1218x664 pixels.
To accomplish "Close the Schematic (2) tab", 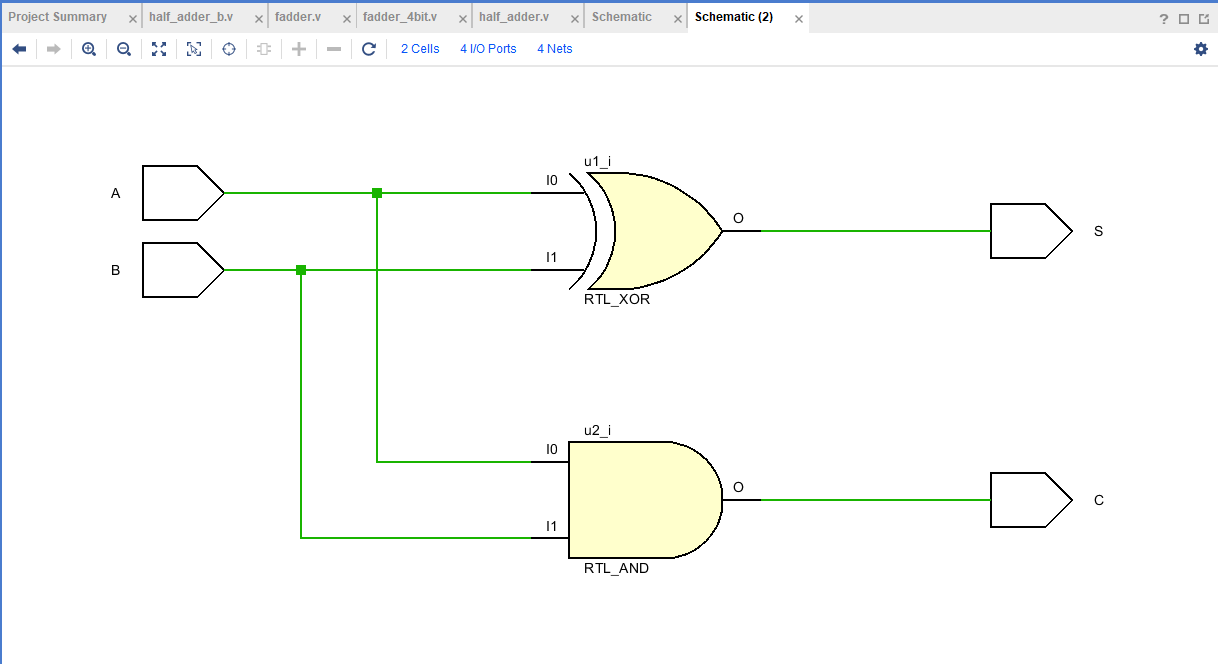I will tap(797, 19).
